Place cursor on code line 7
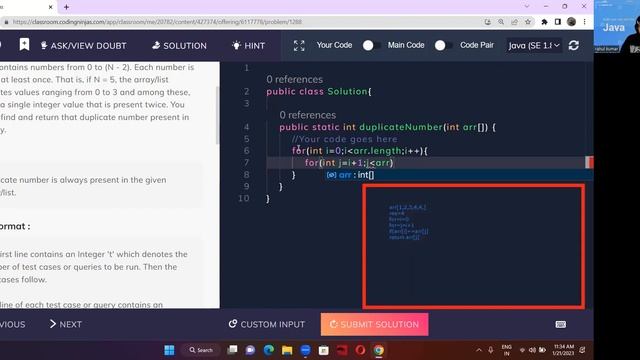Image resolution: width=640 pixels, height=360 pixels. pyautogui.click(x=425, y=163)
